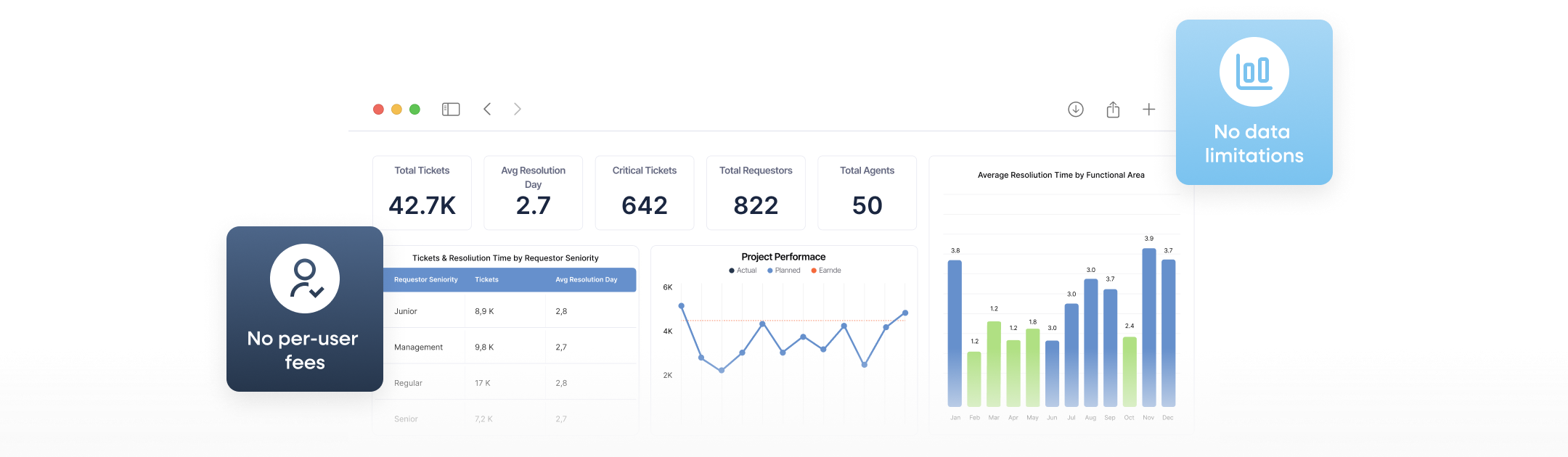
Task: Click the user checkmark icon on No per-user fees
Action: pos(305,279)
